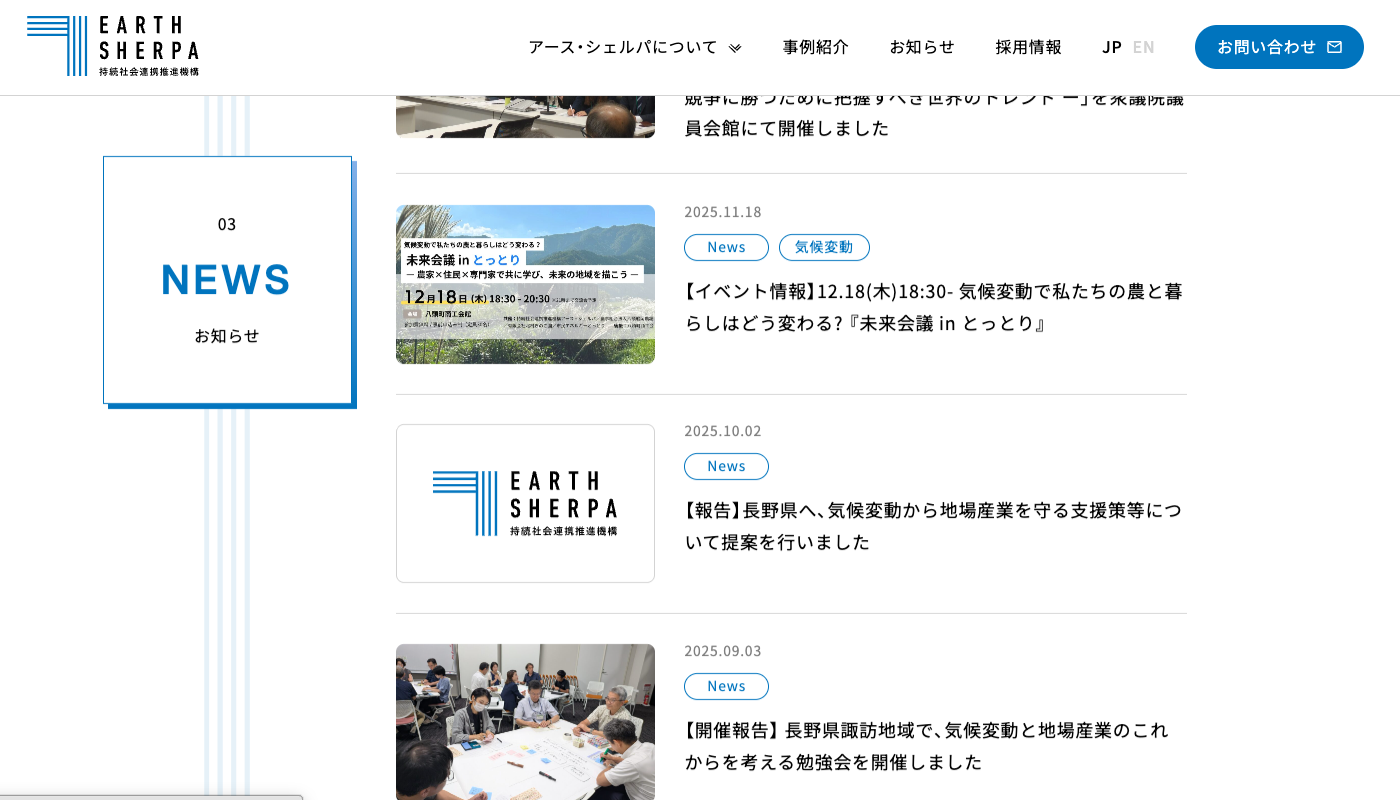Viewport: 1400px width, 800px height.
Task: Open the 諏訪 workshop photo thumbnail
Action: coord(525,721)
